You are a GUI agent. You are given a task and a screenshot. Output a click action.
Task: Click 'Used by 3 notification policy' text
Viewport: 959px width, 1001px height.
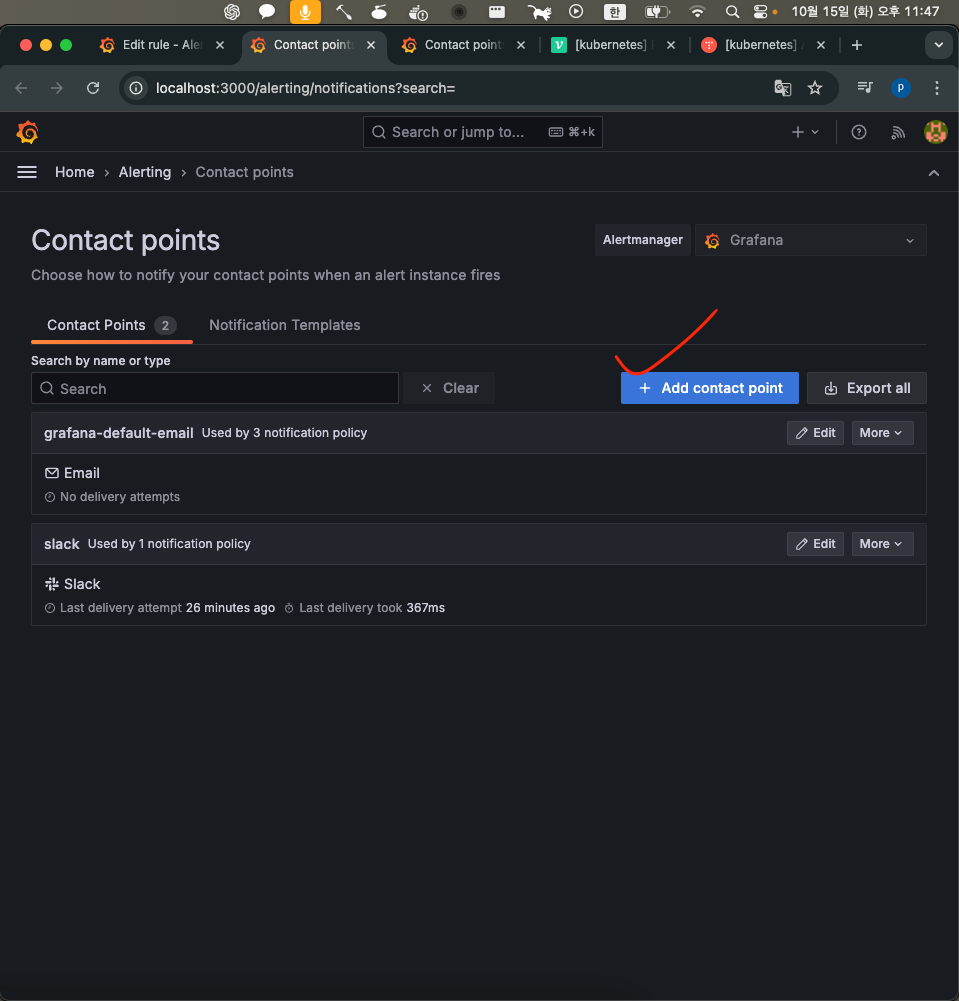tap(284, 433)
